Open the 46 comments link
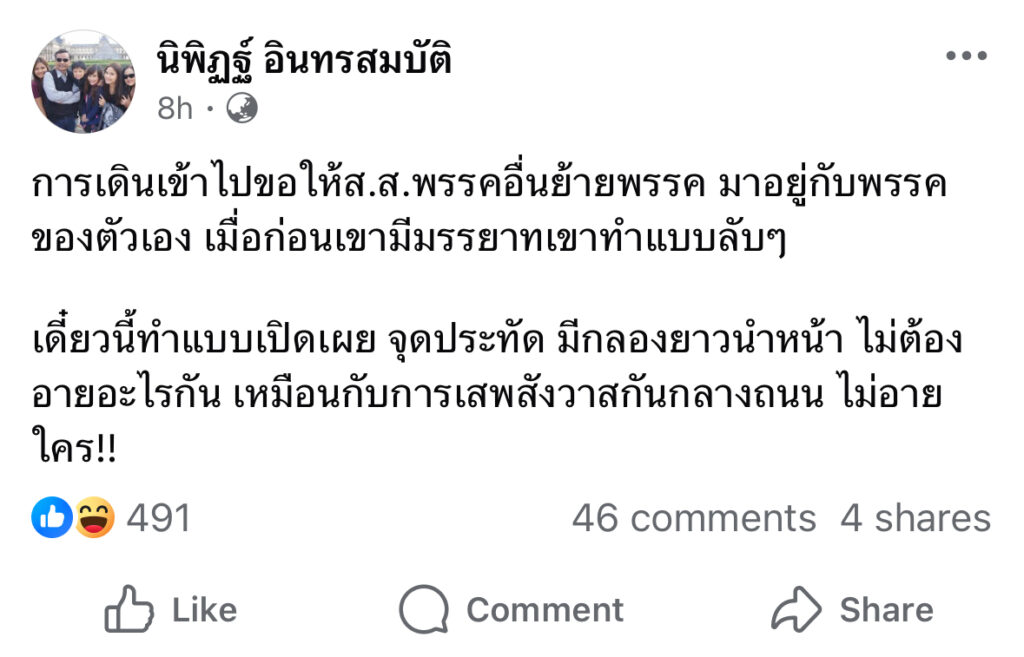The width and height of the screenshot is (1024, 657). (694, 518)
